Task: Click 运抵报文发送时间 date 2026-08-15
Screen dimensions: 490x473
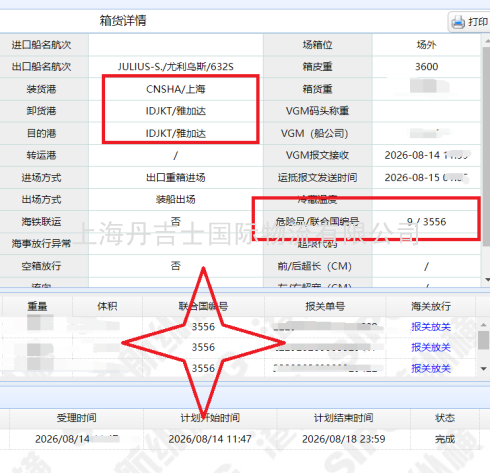Action: [412, 178]
